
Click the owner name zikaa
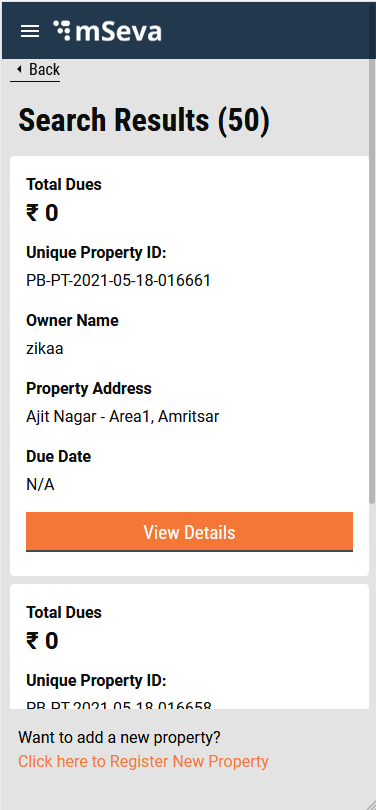click(44, 349)
